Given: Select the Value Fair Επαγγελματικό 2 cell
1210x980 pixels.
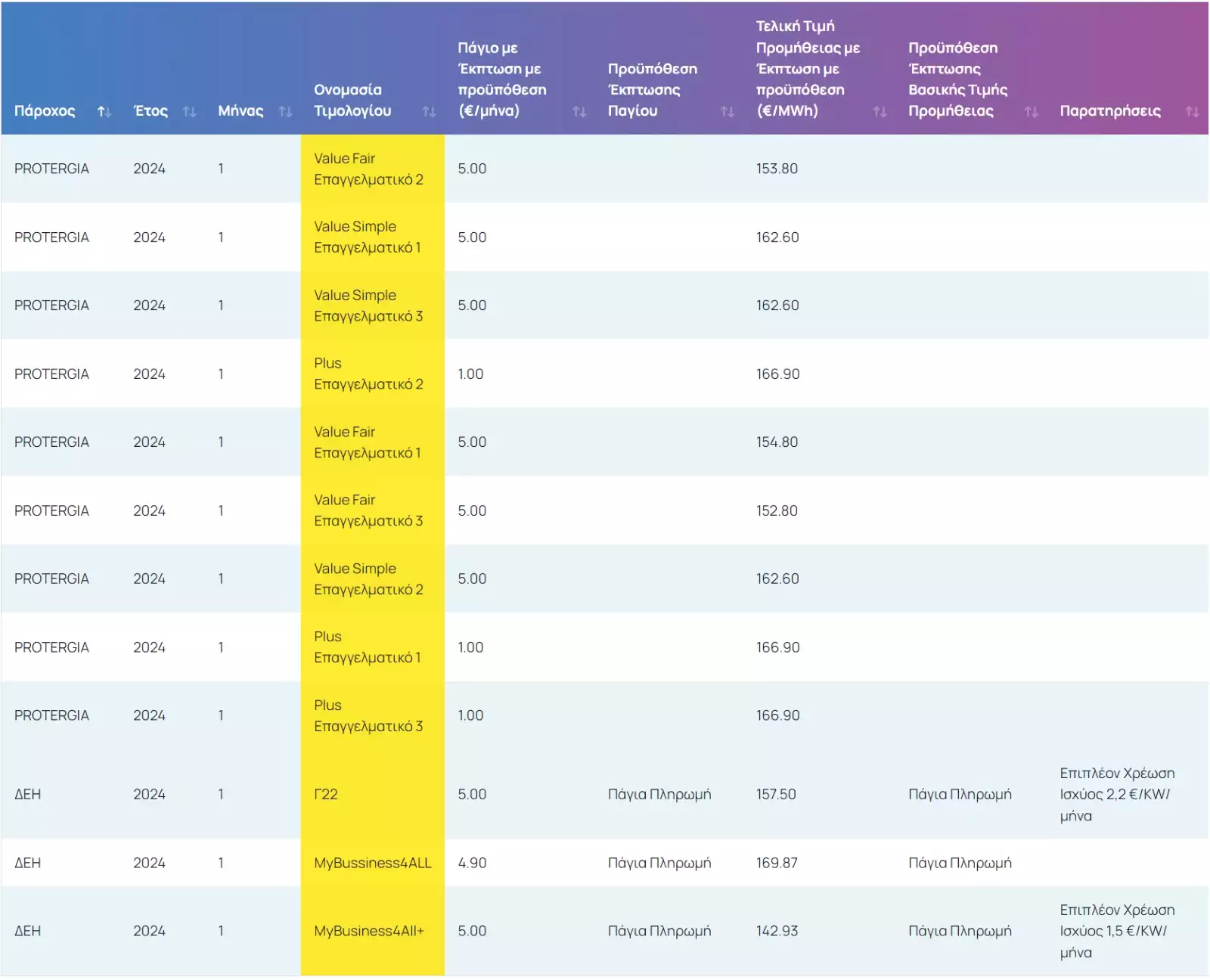Looking at the screenshot, I should pyautogui.click(x=368, y=169).
